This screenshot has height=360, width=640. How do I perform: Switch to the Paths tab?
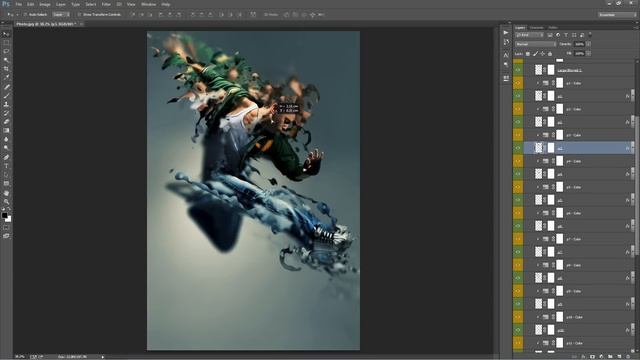pos(553,28)
